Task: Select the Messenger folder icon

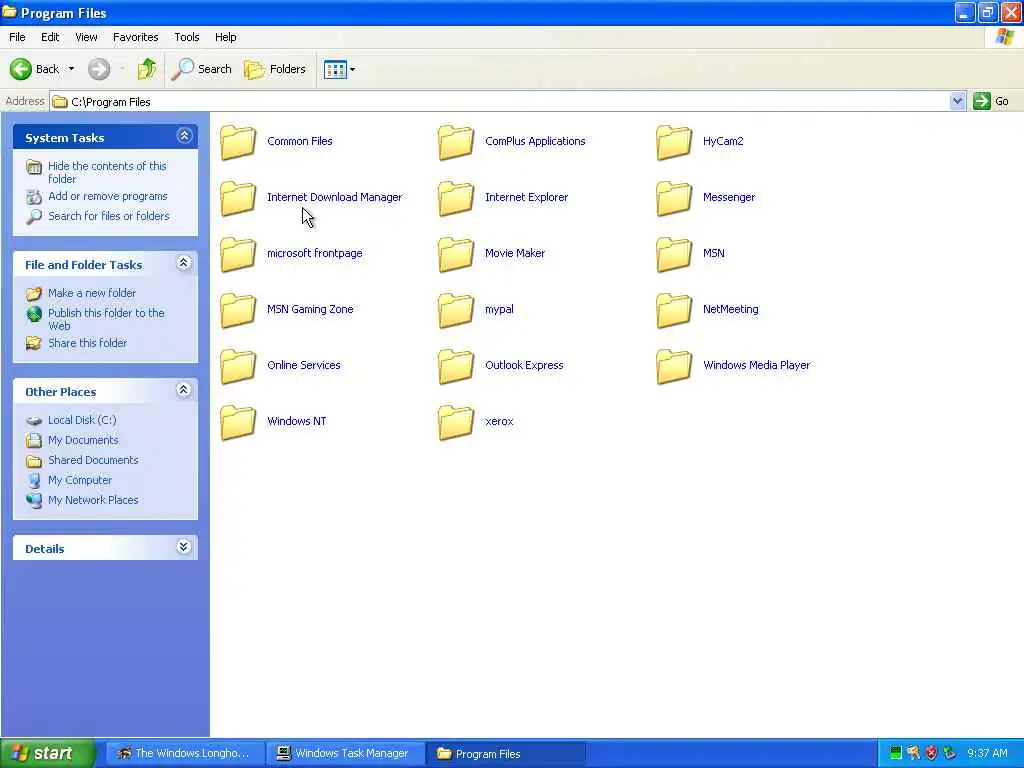Action: pyautogui.click(x=674, y=198)
